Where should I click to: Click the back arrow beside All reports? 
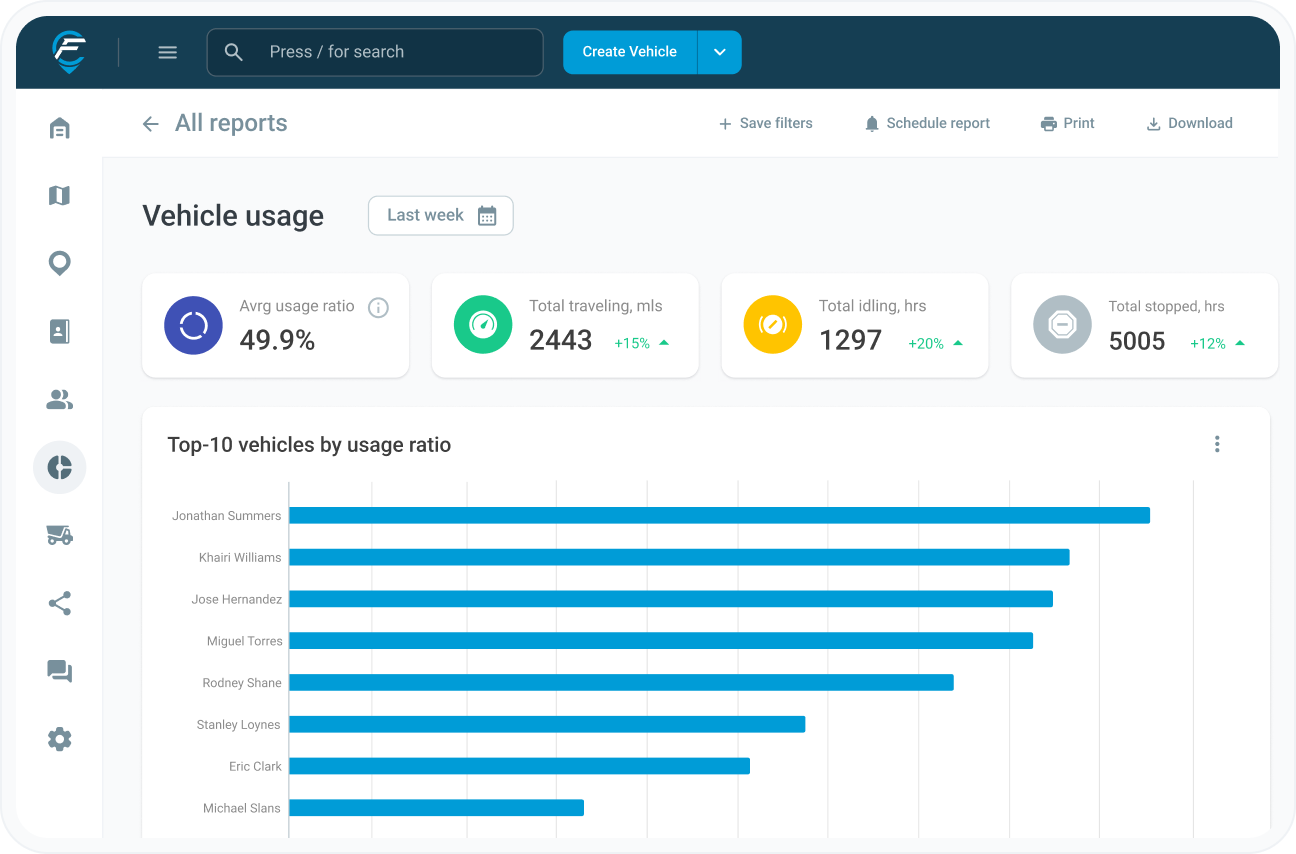point(151,124)
